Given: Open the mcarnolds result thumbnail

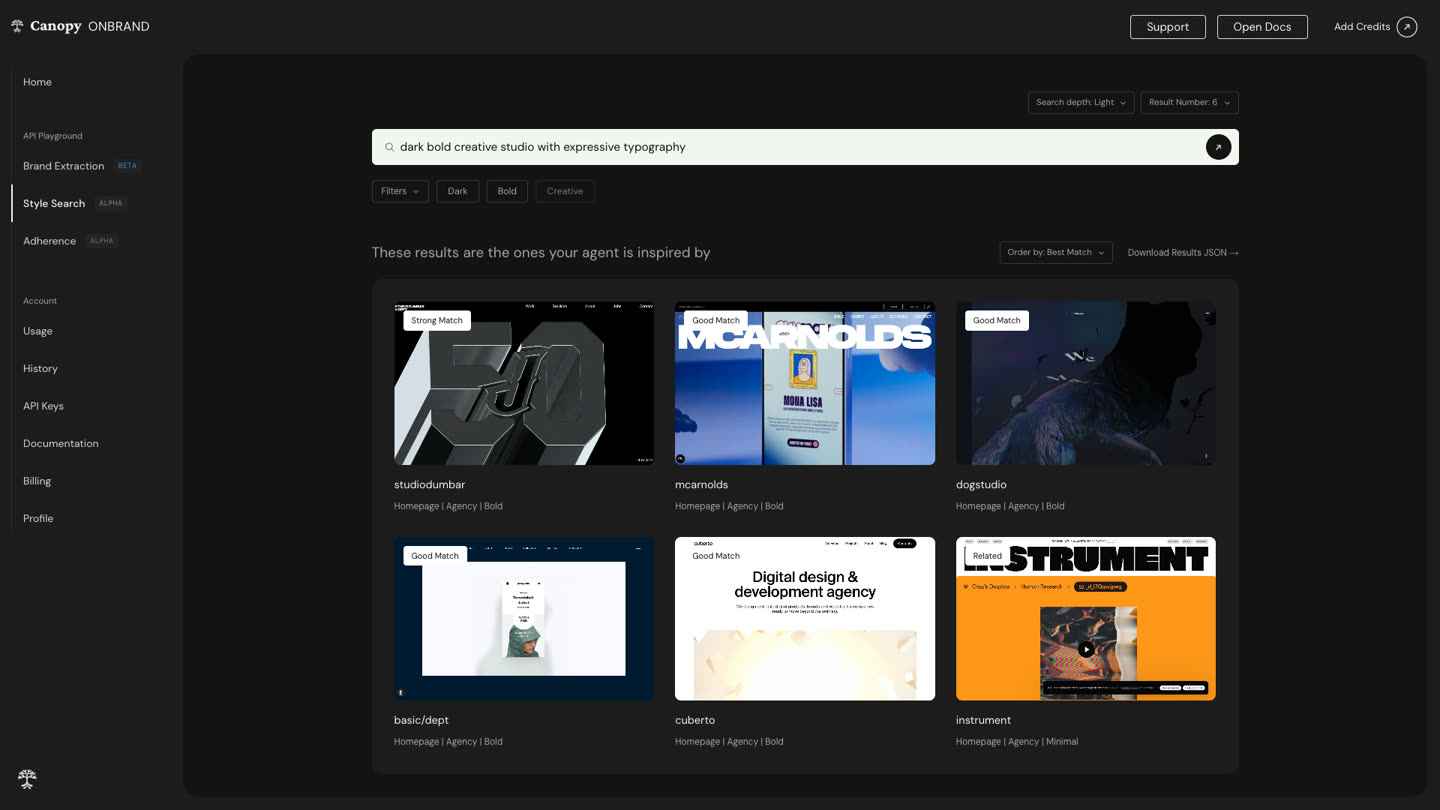Looking at the screenshot, I should (805, 383).
